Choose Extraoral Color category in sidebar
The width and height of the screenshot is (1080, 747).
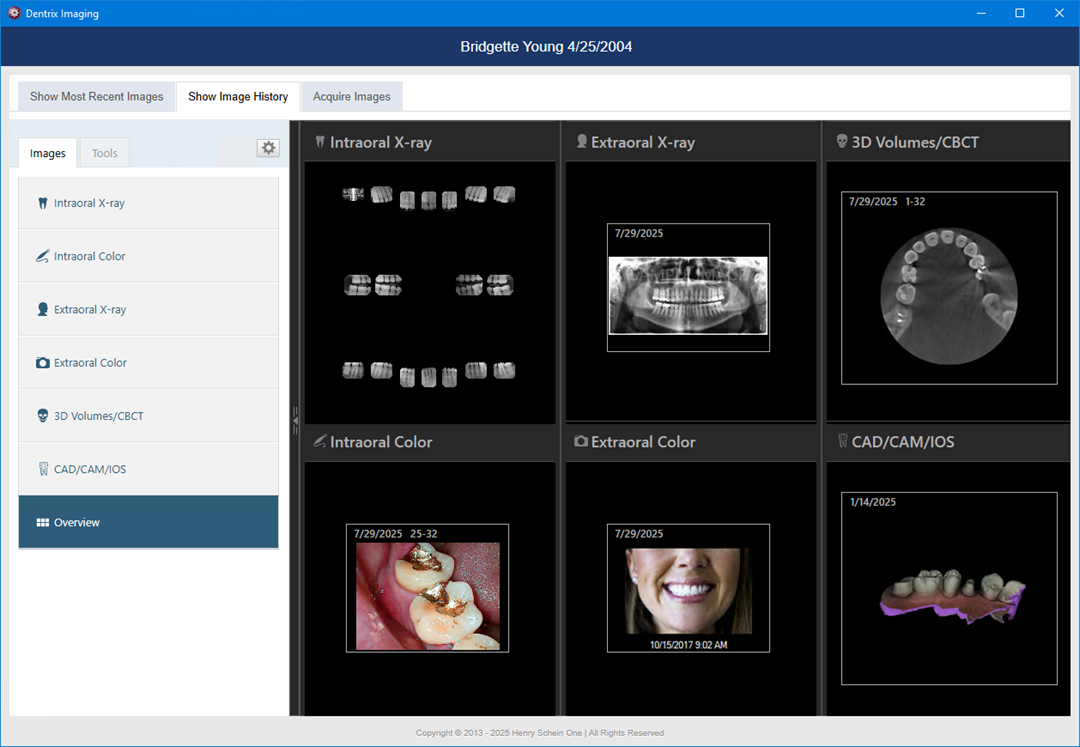point(149,363)
